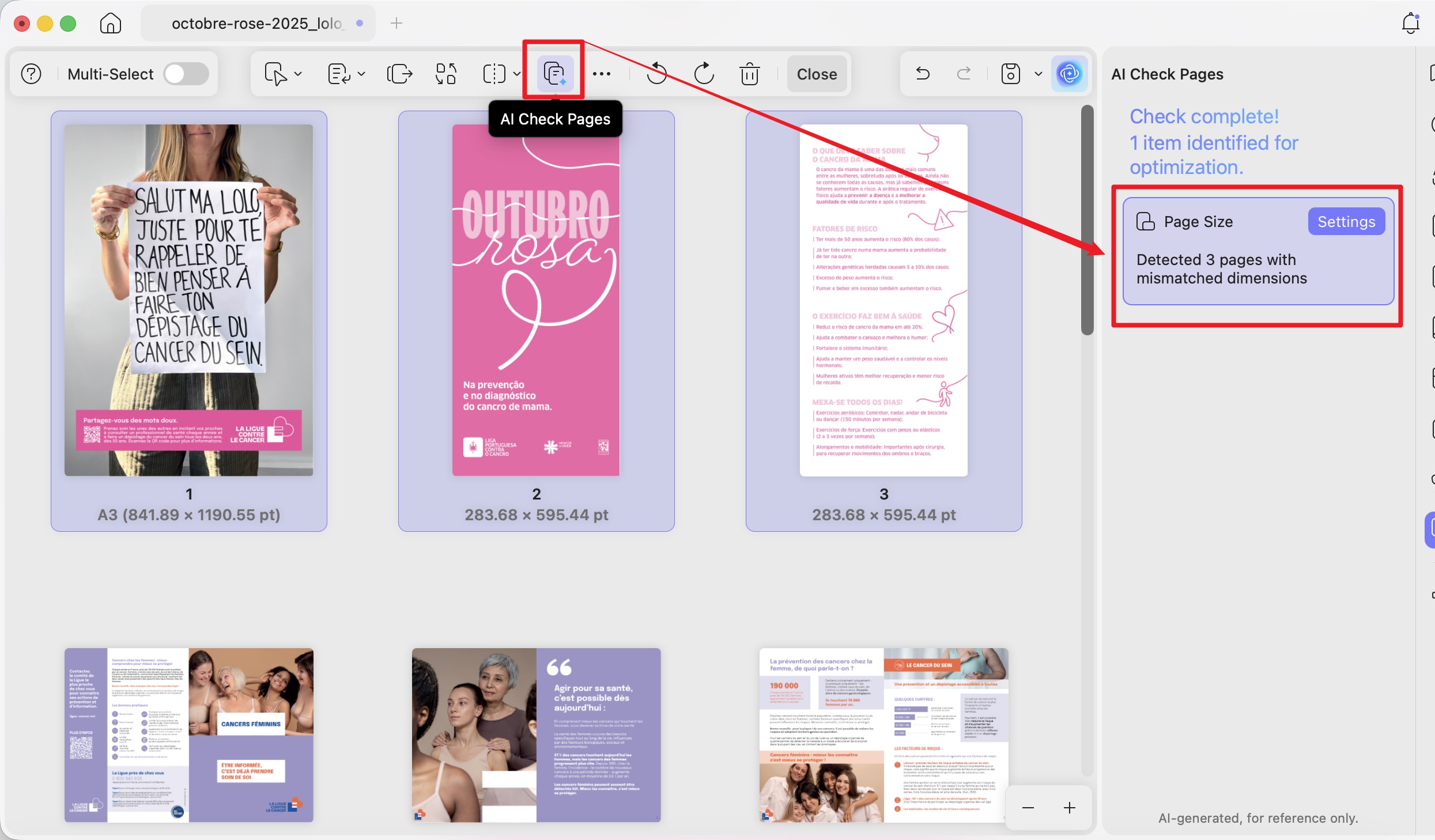Go to the home icon
1435x840 pixels.
point(111,23)
